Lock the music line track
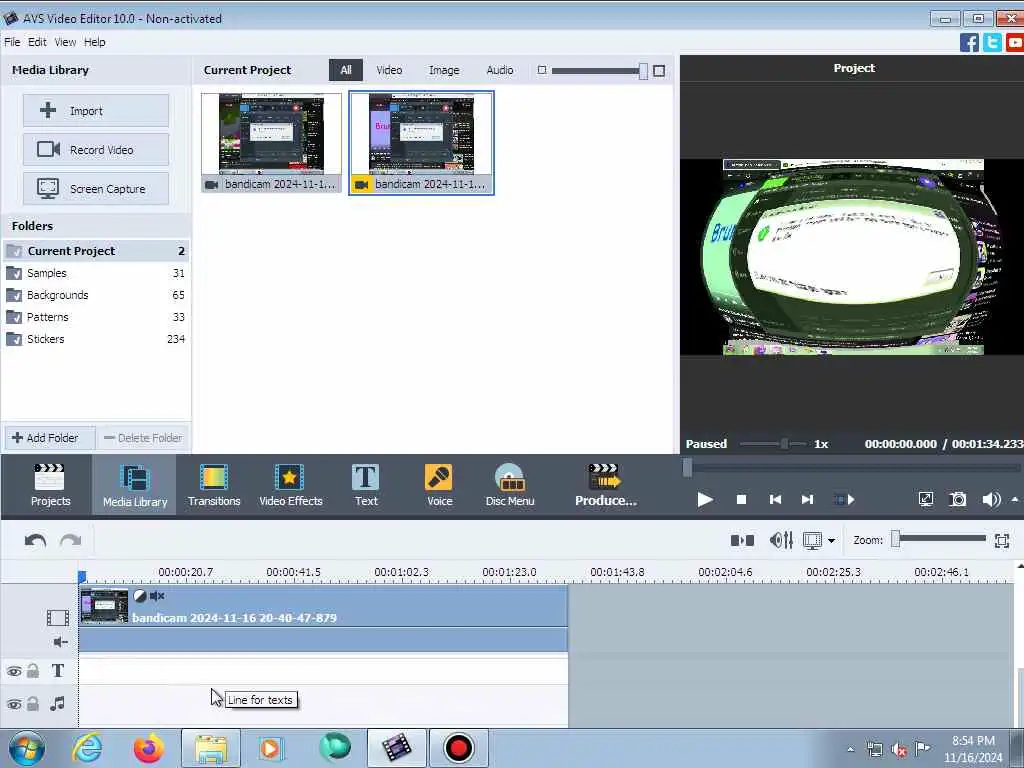The height and width of the screenshot is (768, 1024). coord(33,703)
